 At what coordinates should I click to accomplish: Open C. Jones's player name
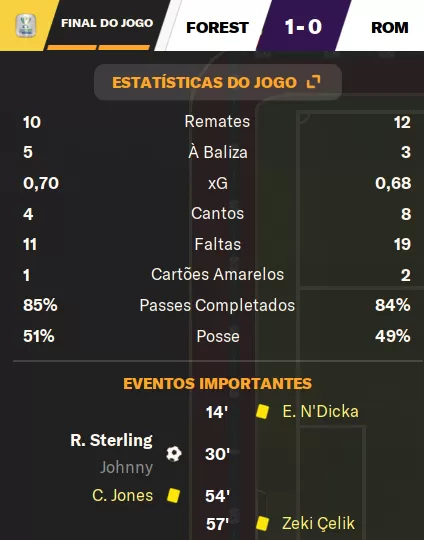tap(123, 496)
